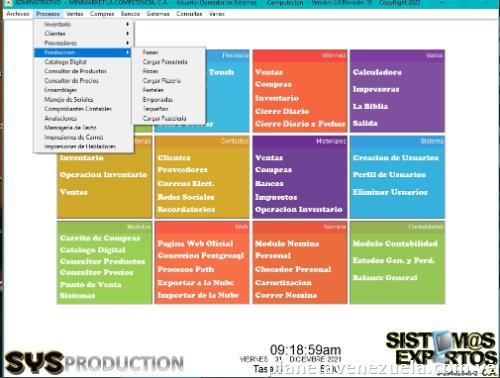Screen dimensions: 500x378
Task: Open Proveedores in the Contactos tile
Action: click(182, 170)
